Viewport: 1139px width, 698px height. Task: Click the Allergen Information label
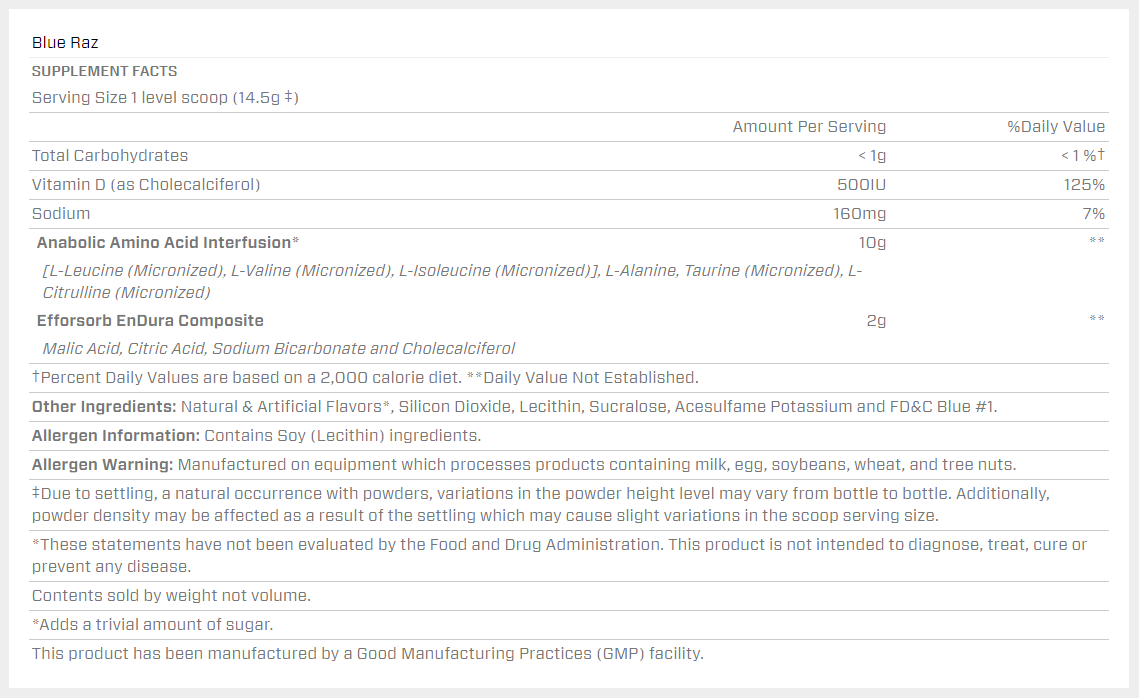pos(116,435)
